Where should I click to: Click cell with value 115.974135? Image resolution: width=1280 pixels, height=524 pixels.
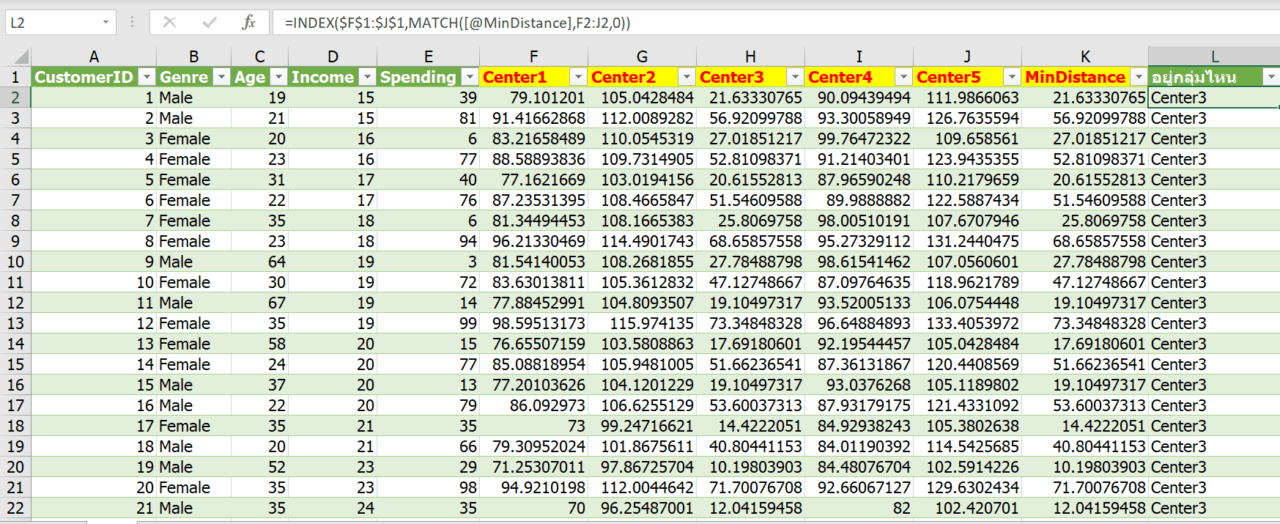point(642,323)
